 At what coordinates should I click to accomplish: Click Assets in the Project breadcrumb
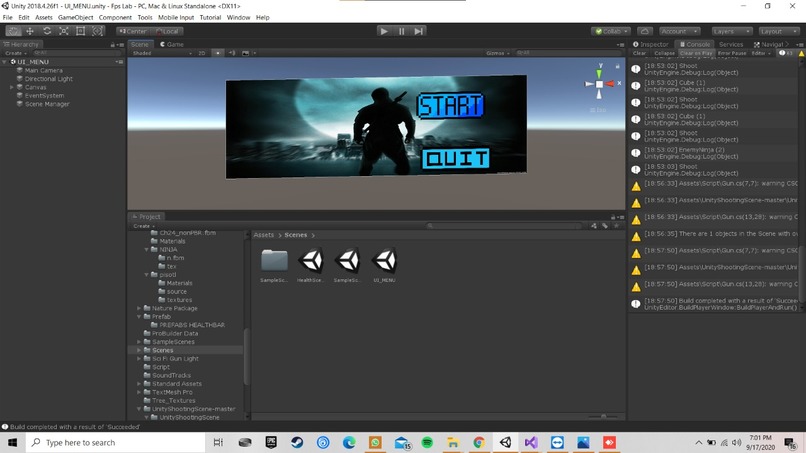tap(264, 235)
